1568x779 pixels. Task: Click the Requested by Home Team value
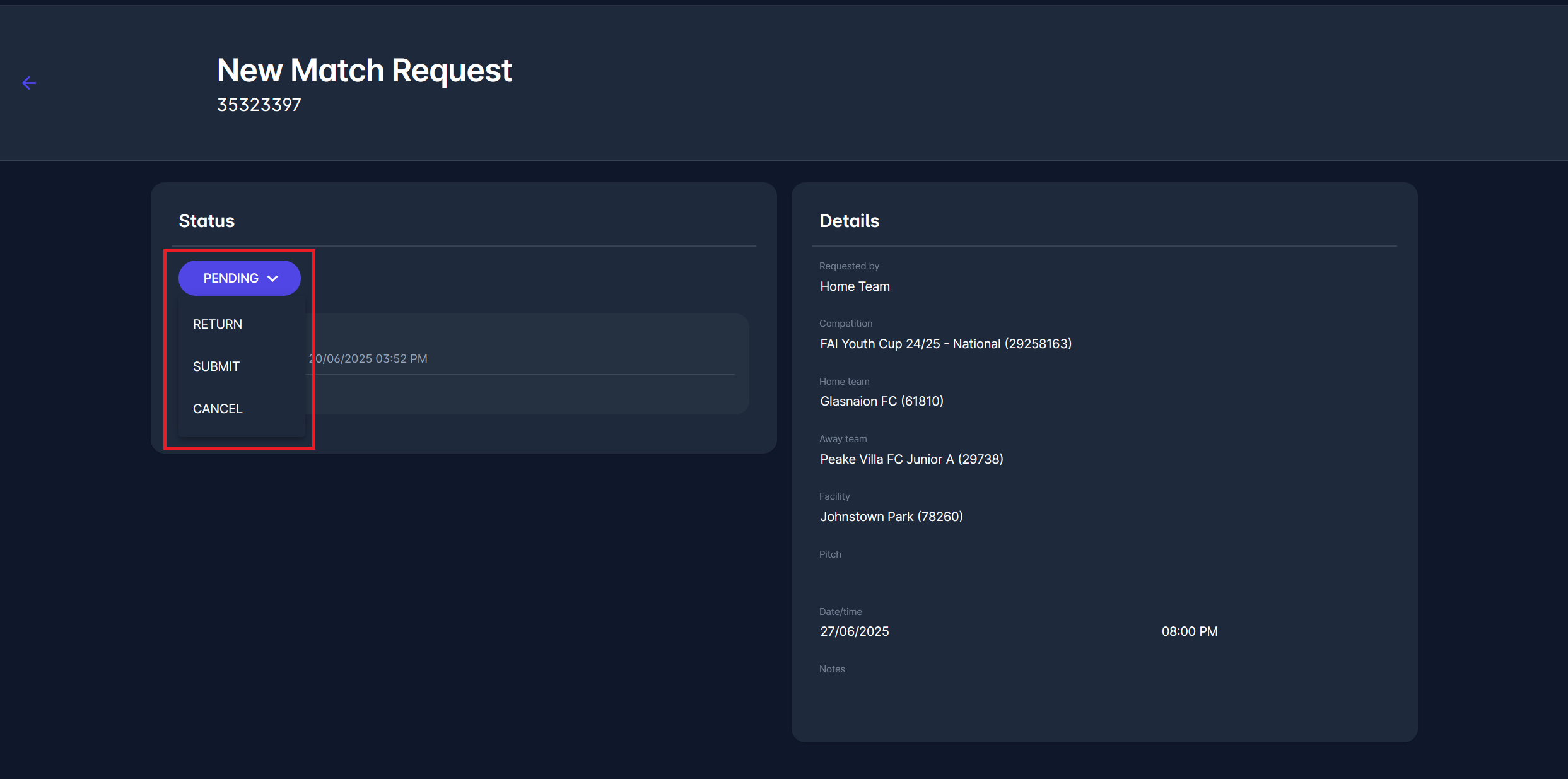pos(855,286)
